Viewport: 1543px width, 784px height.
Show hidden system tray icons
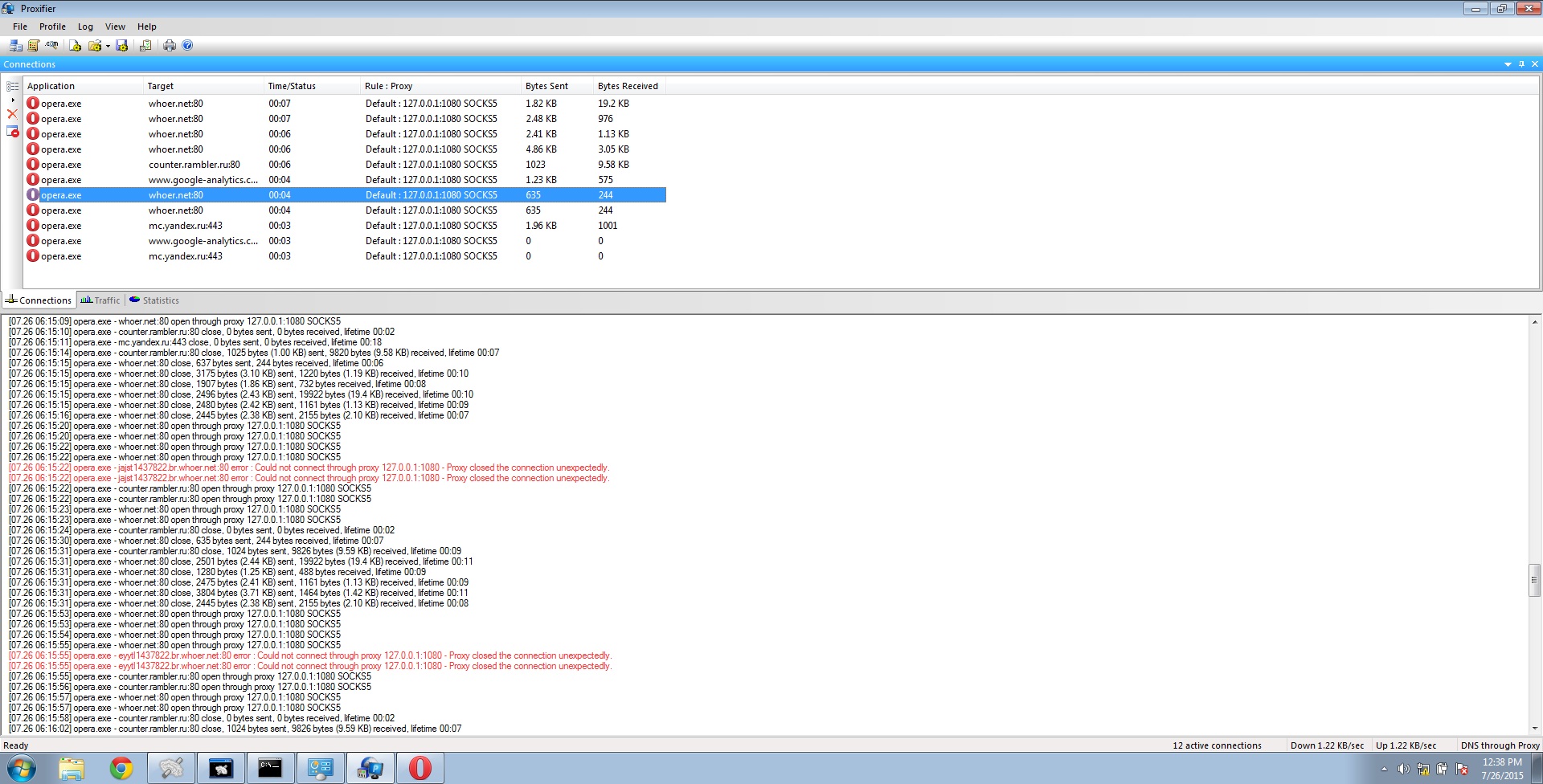point(1384,770)
